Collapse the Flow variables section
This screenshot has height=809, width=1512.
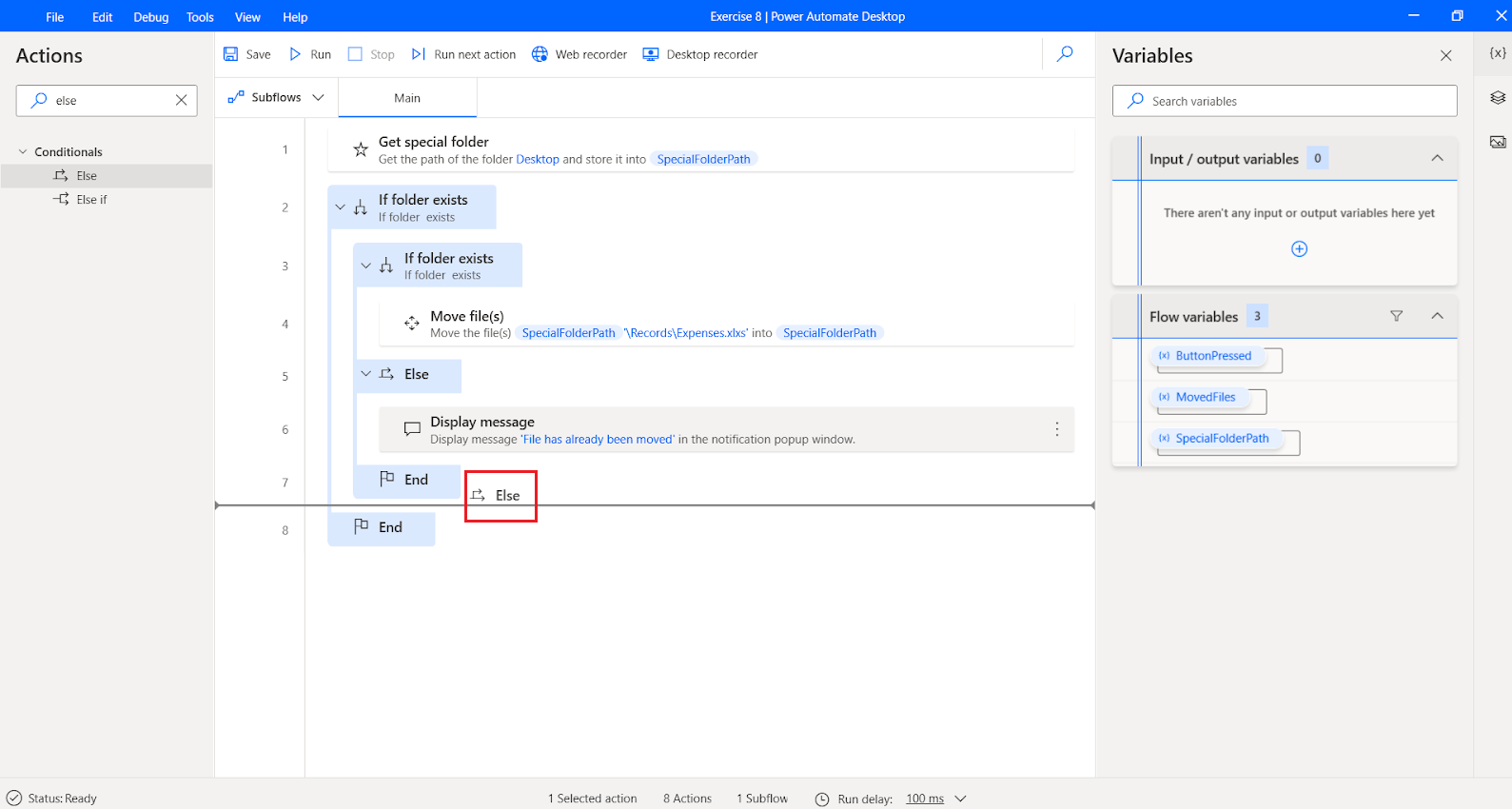1438,316
